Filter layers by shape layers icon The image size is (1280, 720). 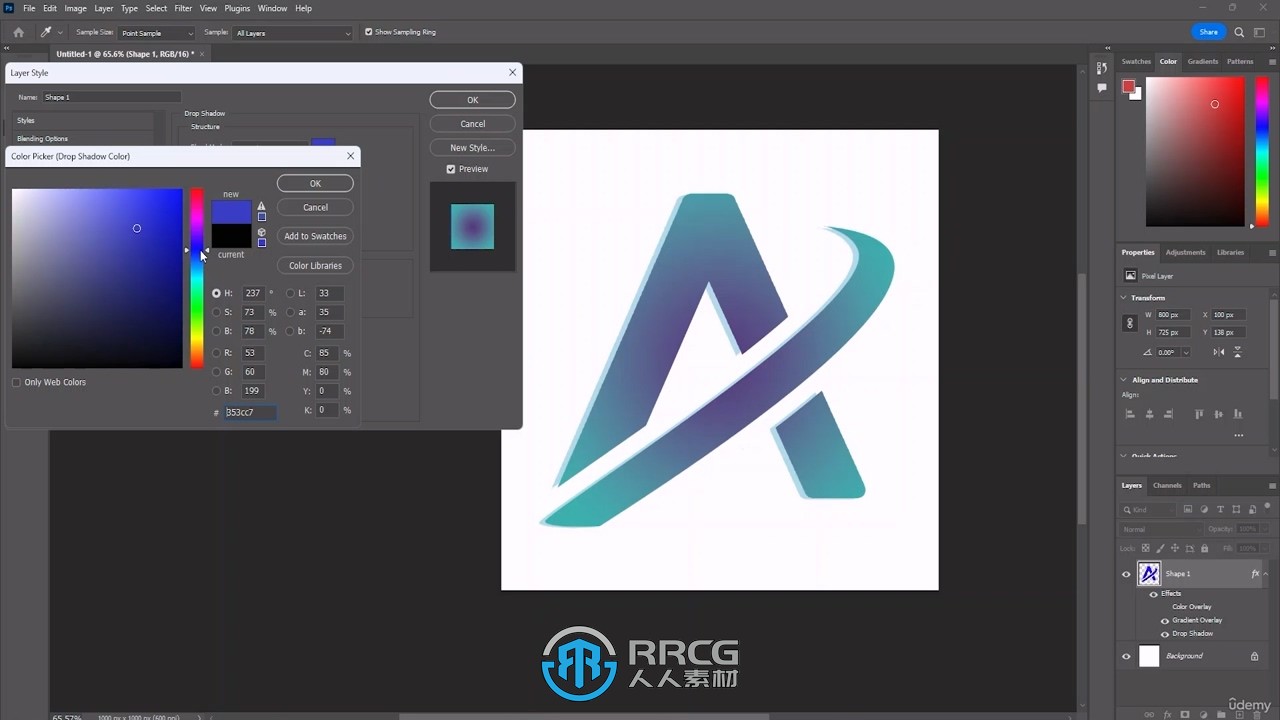tap(1236, 510)
